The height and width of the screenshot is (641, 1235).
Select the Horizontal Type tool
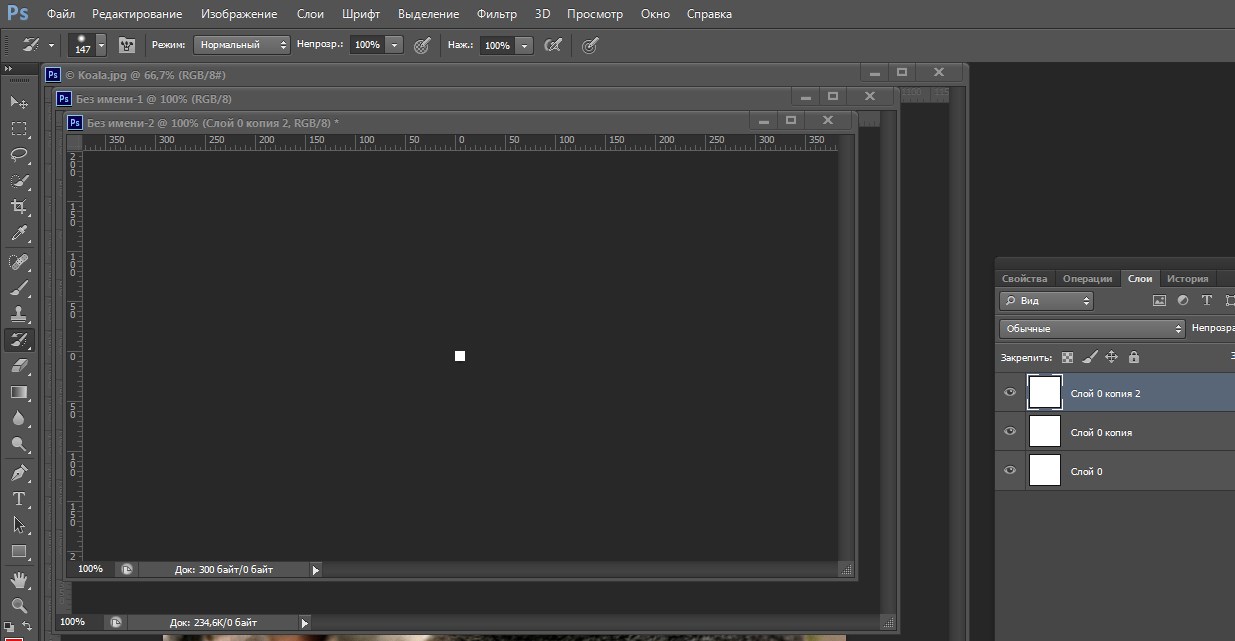pyautogui.click(x=19, y=498)
